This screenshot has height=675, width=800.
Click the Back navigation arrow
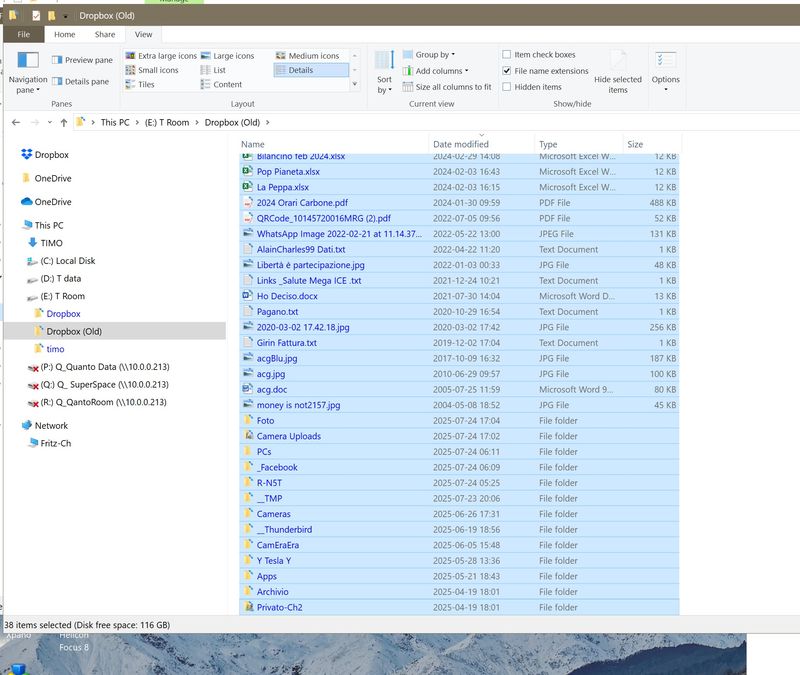17,122
